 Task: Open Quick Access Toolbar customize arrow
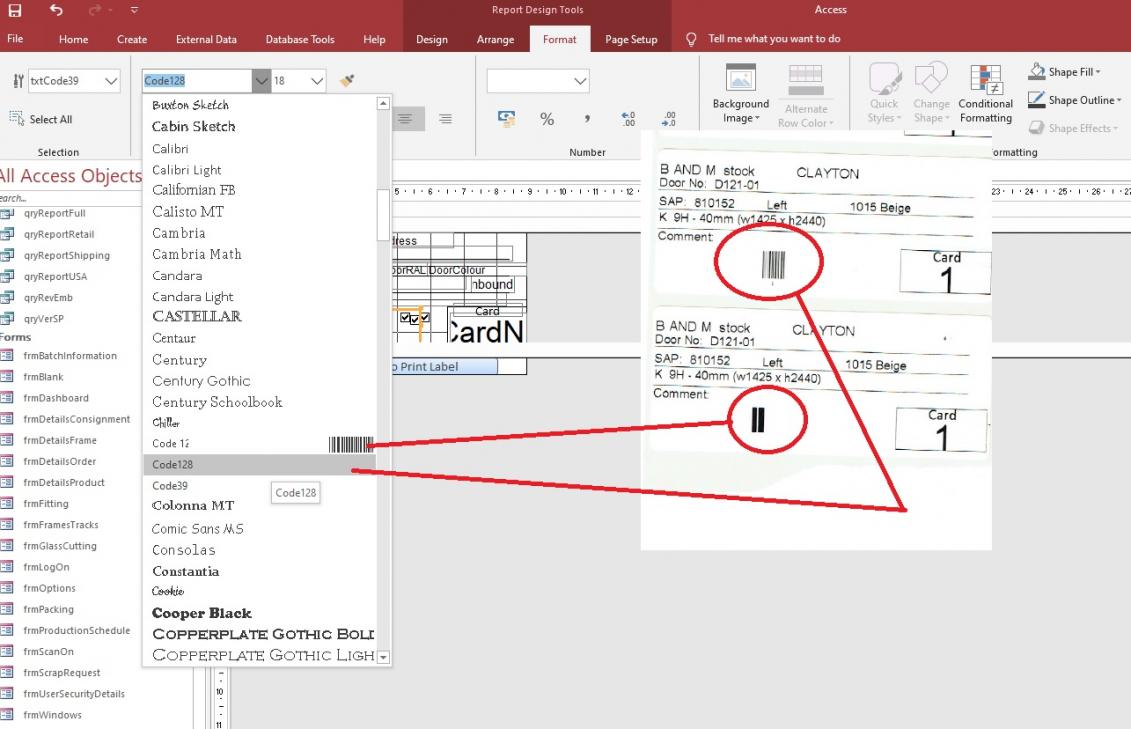134,10
